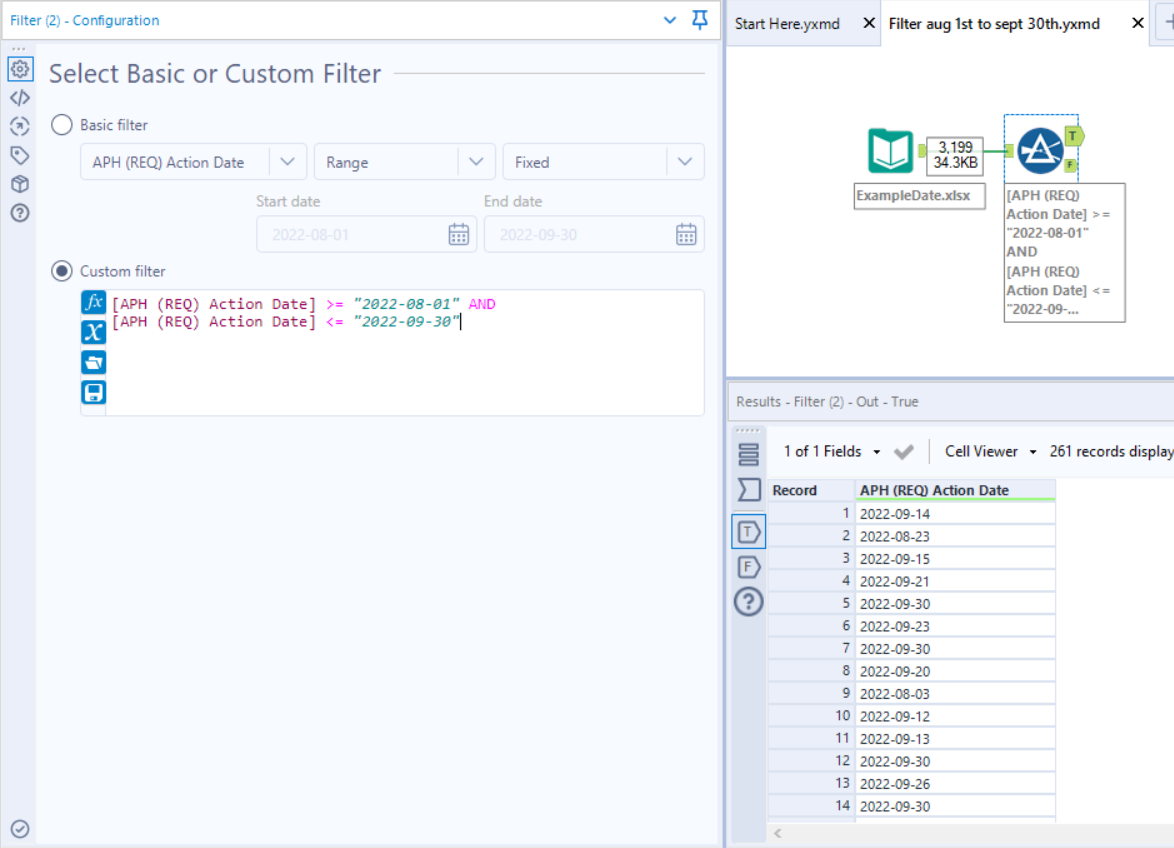This screenshot has width=1174, height=848.
Task: Open the APH (REQ) Action Date field dropdown
Action: point(288,161)
